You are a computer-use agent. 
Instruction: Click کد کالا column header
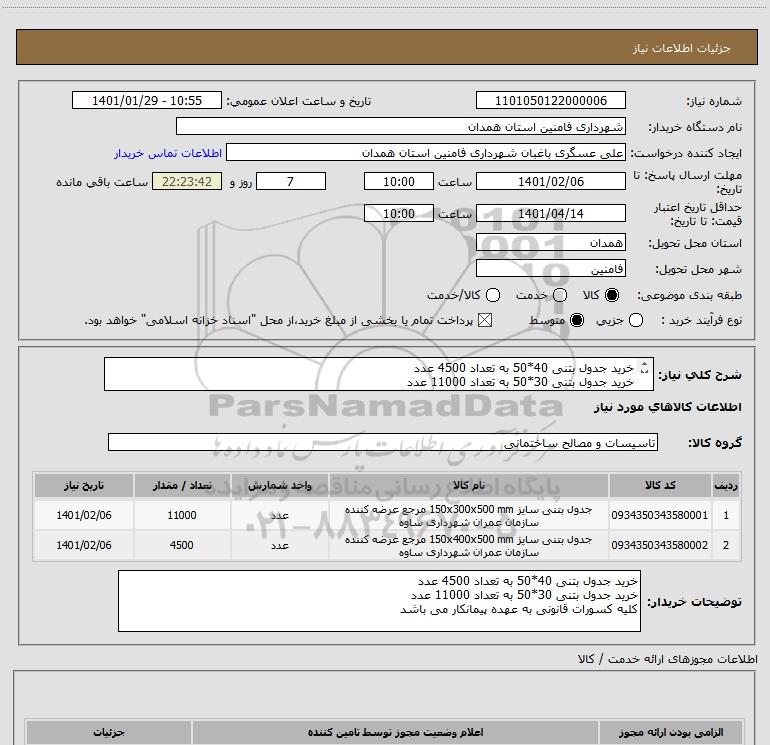(660, 485)
